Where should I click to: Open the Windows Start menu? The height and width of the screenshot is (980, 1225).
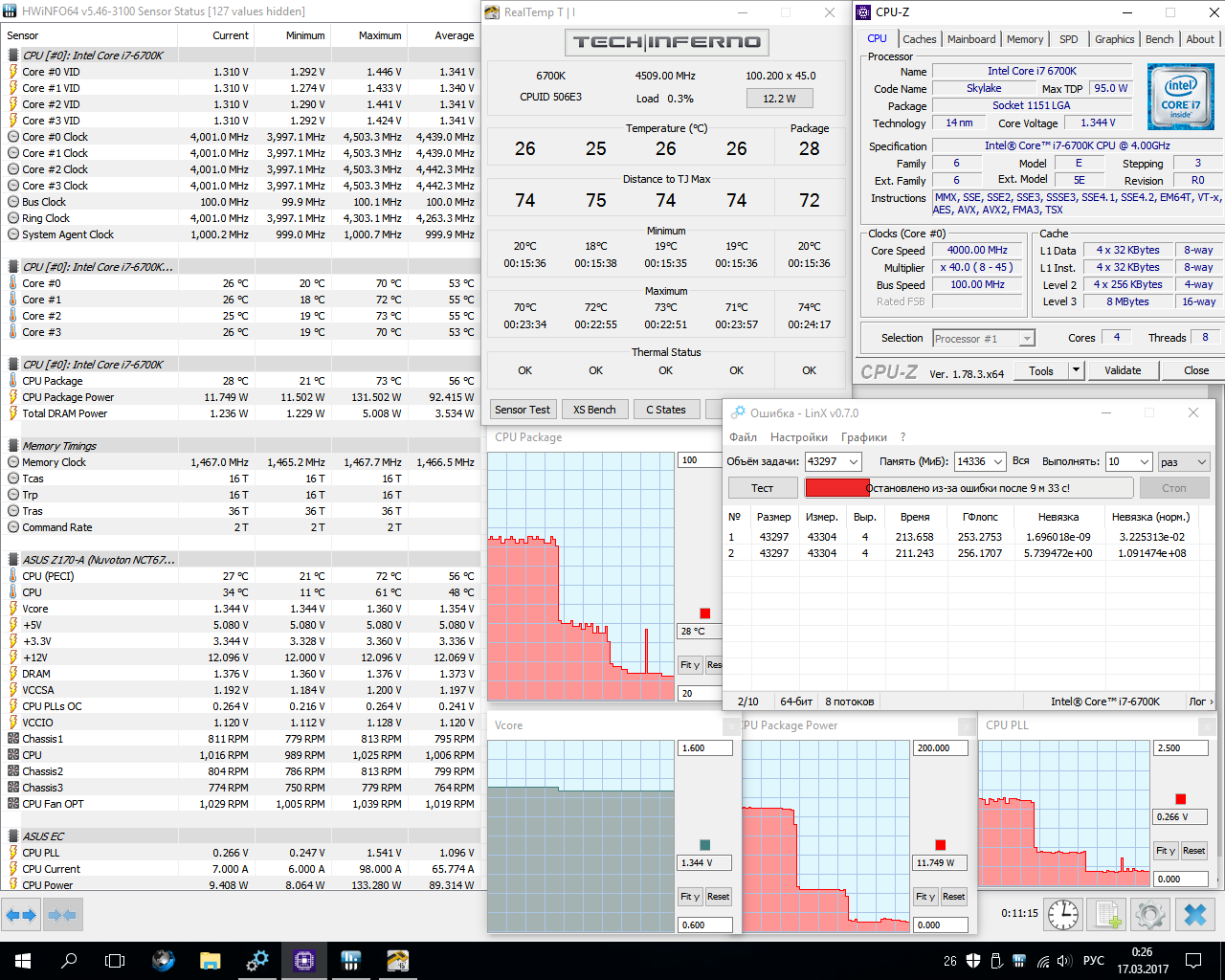click(23, 961)
